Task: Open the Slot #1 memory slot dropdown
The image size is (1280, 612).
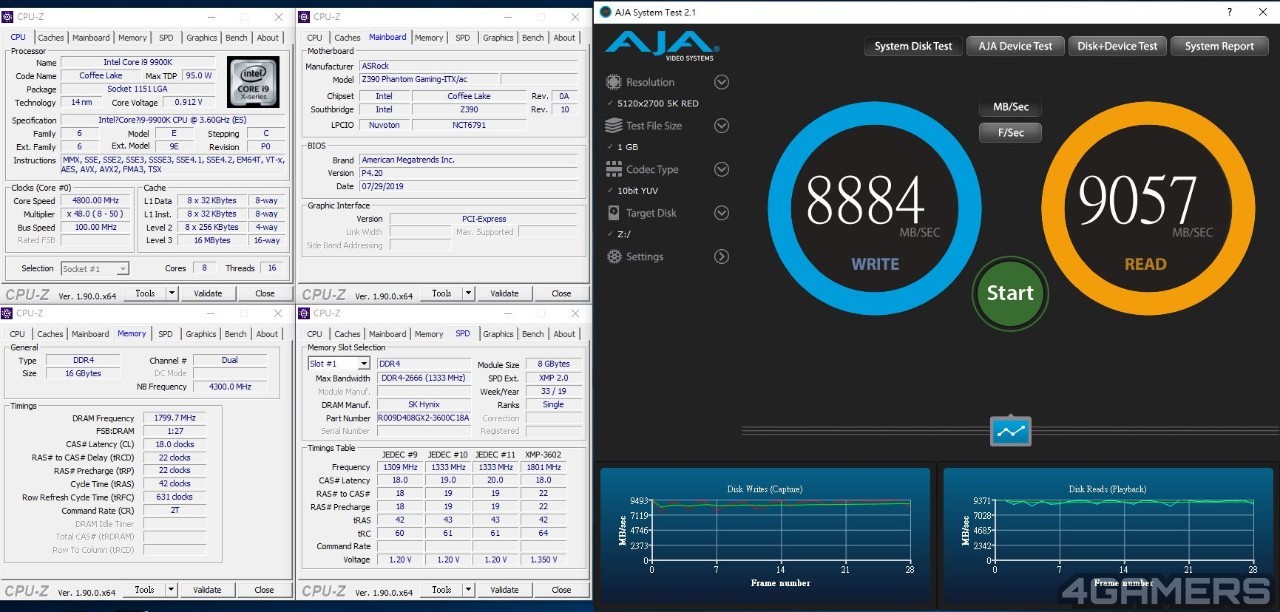Action: pos(339,364)
